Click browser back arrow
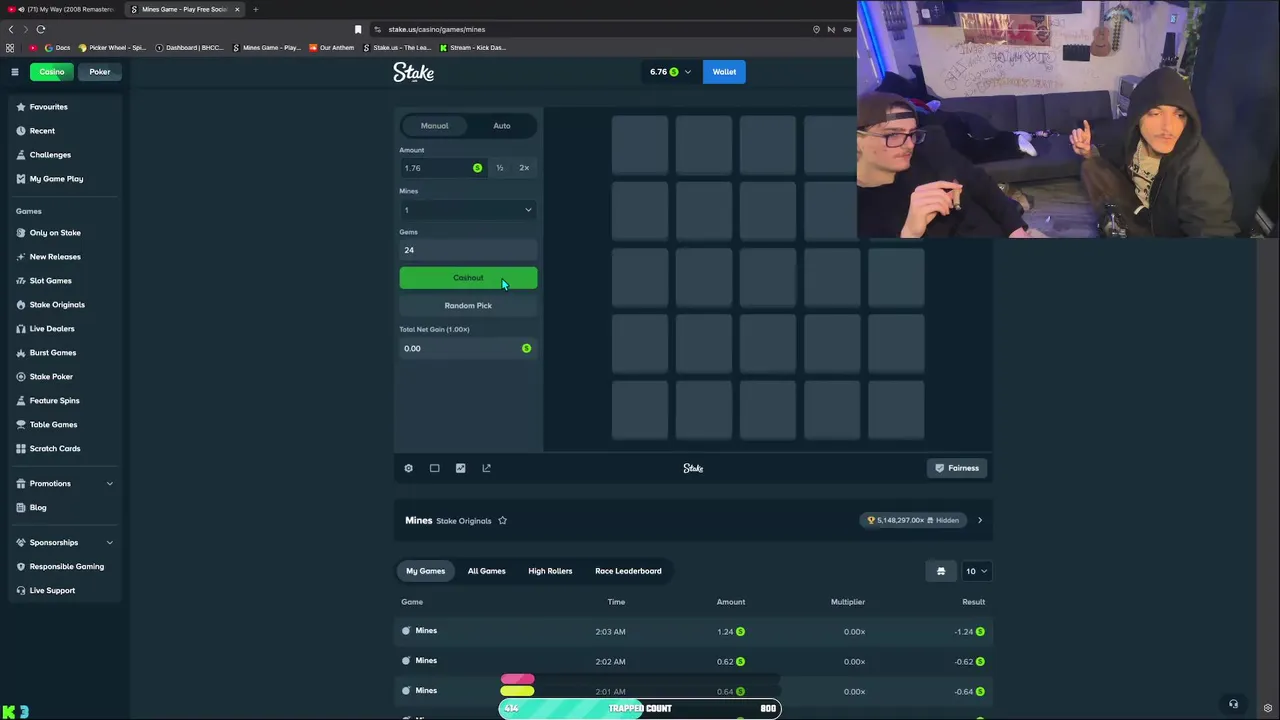Viewport: 1280px width, 720px height. (x=11, y=29)
